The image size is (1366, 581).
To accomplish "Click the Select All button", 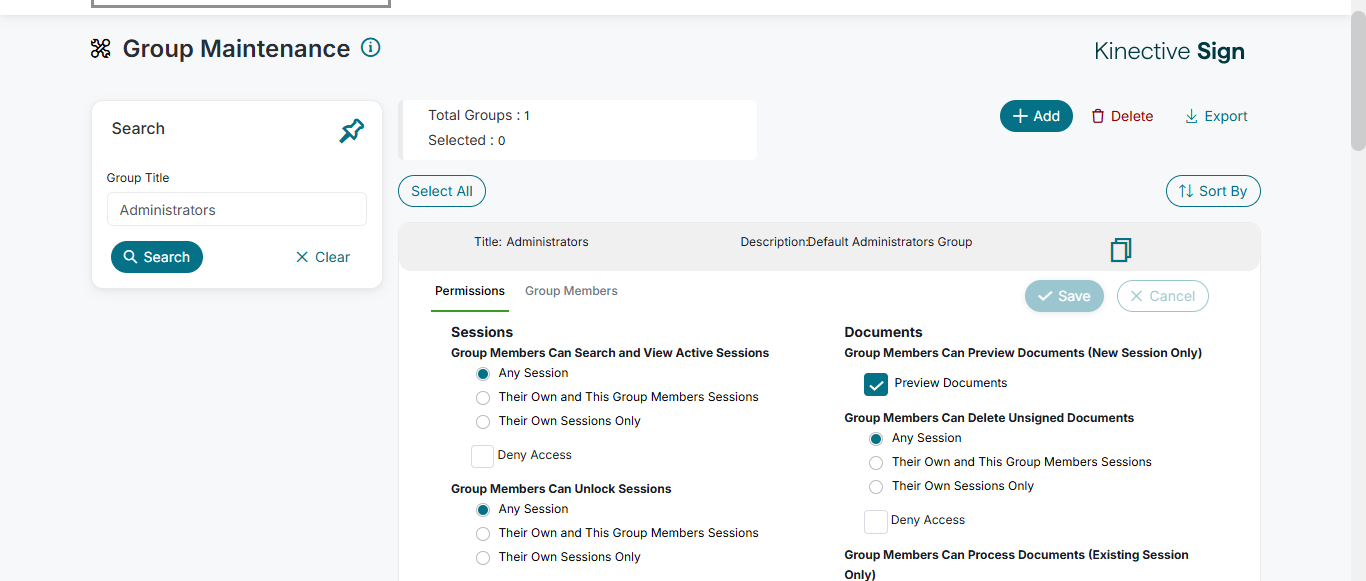I will [442, 191].
